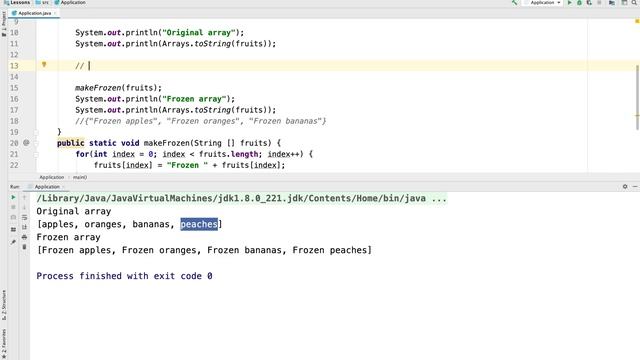The image size is (640, 360).
Task: Click the 'Frozen array' console output line
Action: pos(68,237)
